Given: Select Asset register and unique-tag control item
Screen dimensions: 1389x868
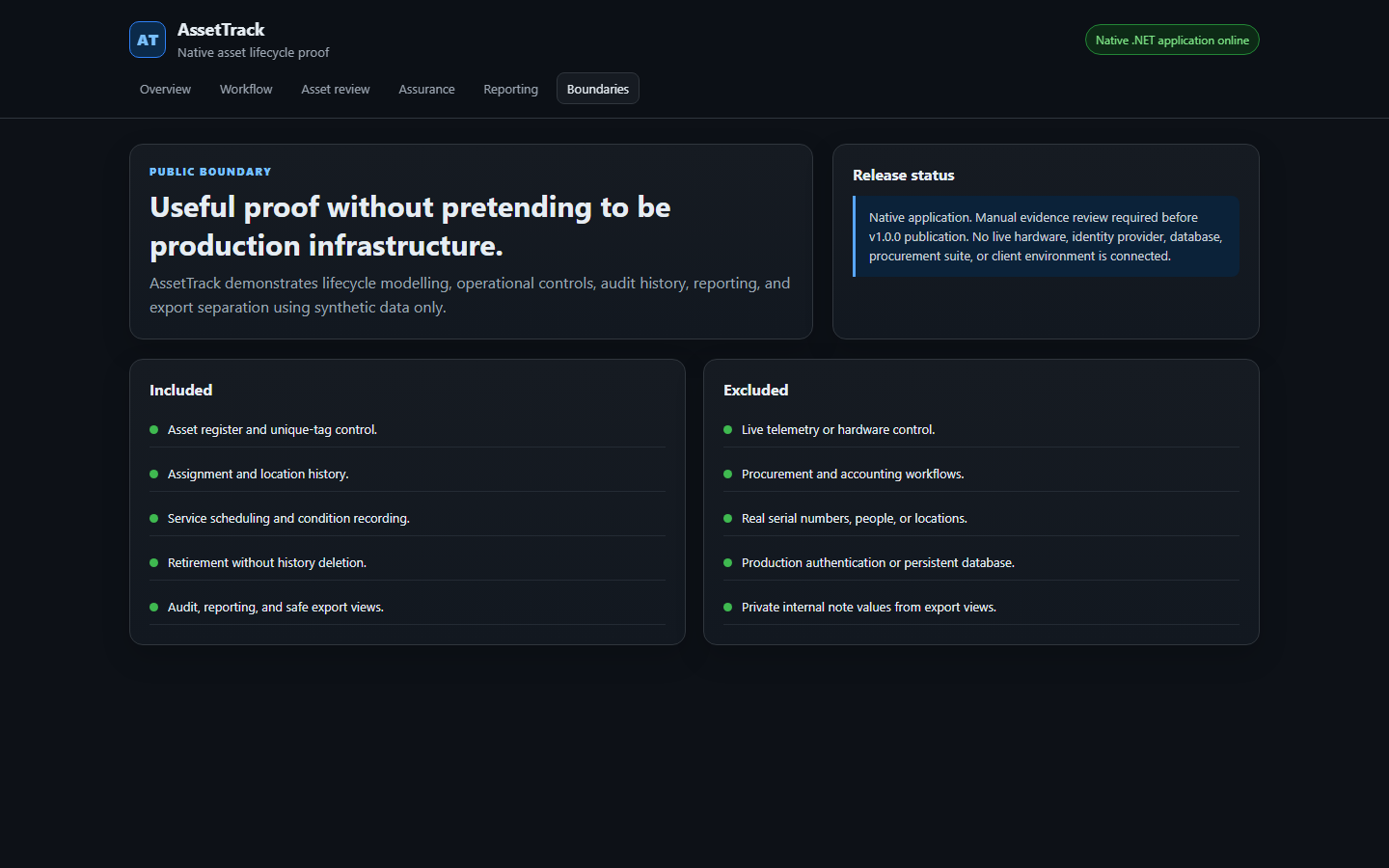Looking at the screenshot, I should tap(407, 430).
